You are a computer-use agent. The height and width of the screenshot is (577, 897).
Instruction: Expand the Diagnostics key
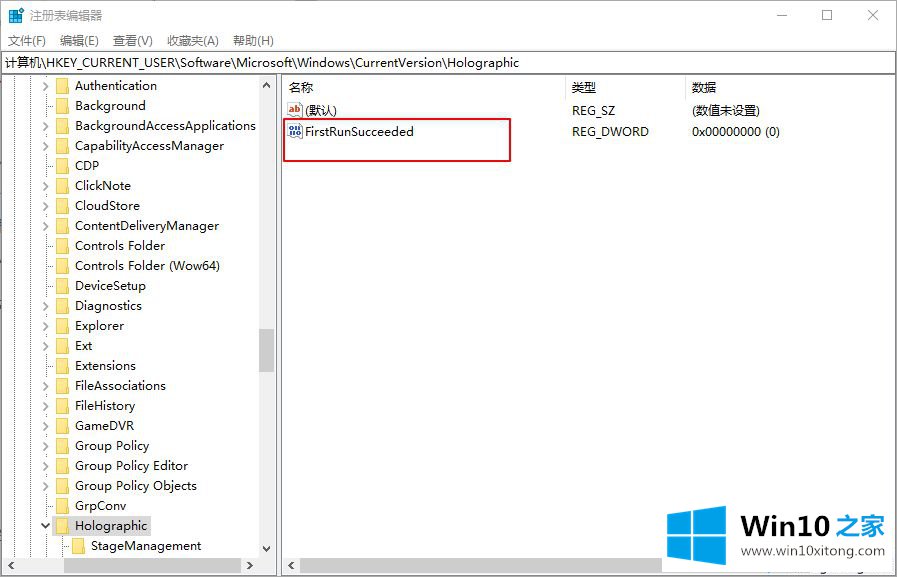pyautogui.click(x=45, y=307)
